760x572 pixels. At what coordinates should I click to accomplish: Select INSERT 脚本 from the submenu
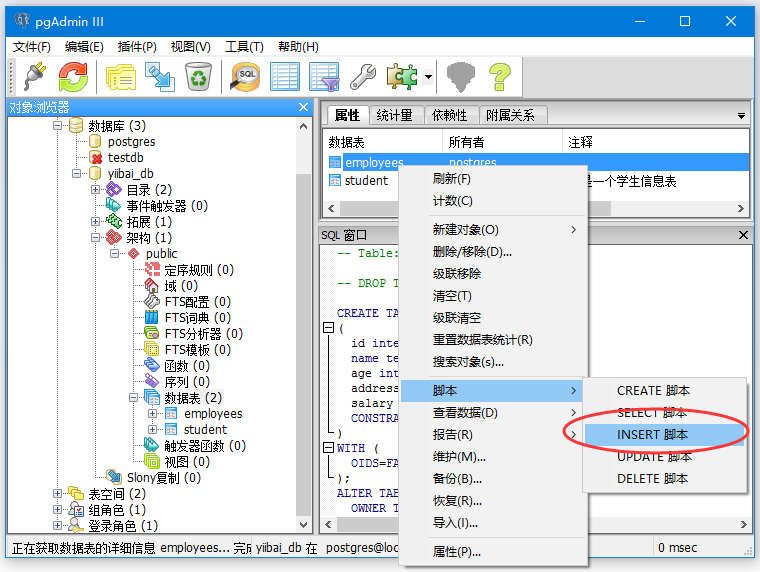pos(652,434)
